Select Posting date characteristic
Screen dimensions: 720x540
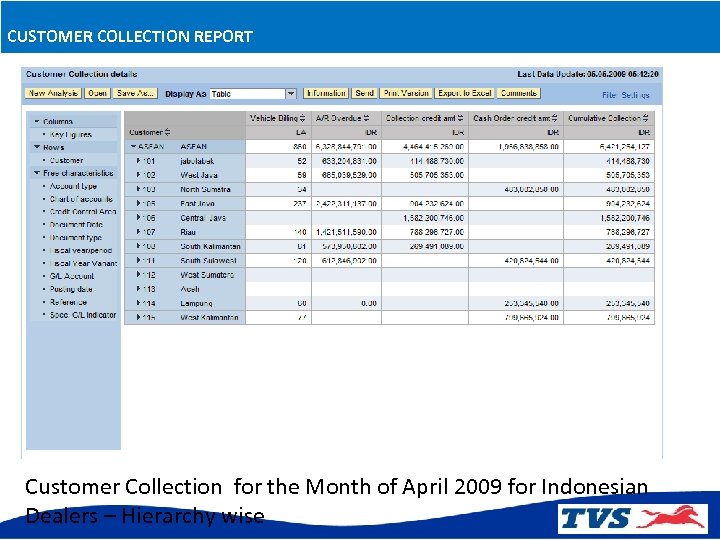pos(71,289)
